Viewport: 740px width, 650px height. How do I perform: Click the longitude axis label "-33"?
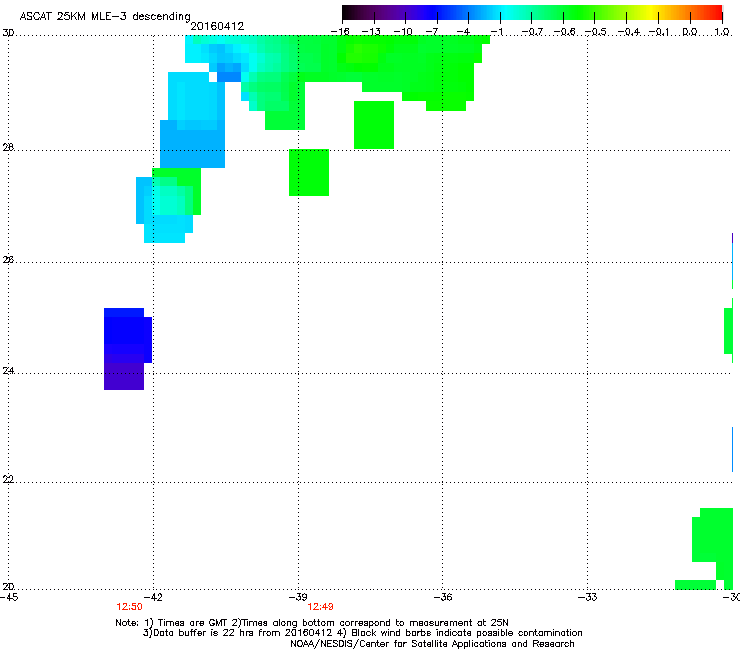point(588,597)
